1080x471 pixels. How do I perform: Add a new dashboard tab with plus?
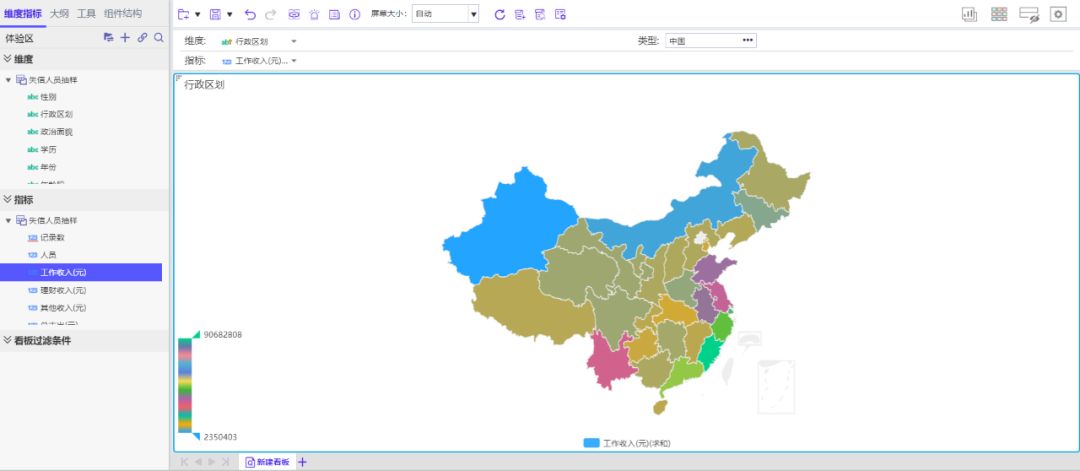click(x=303, y=462)
